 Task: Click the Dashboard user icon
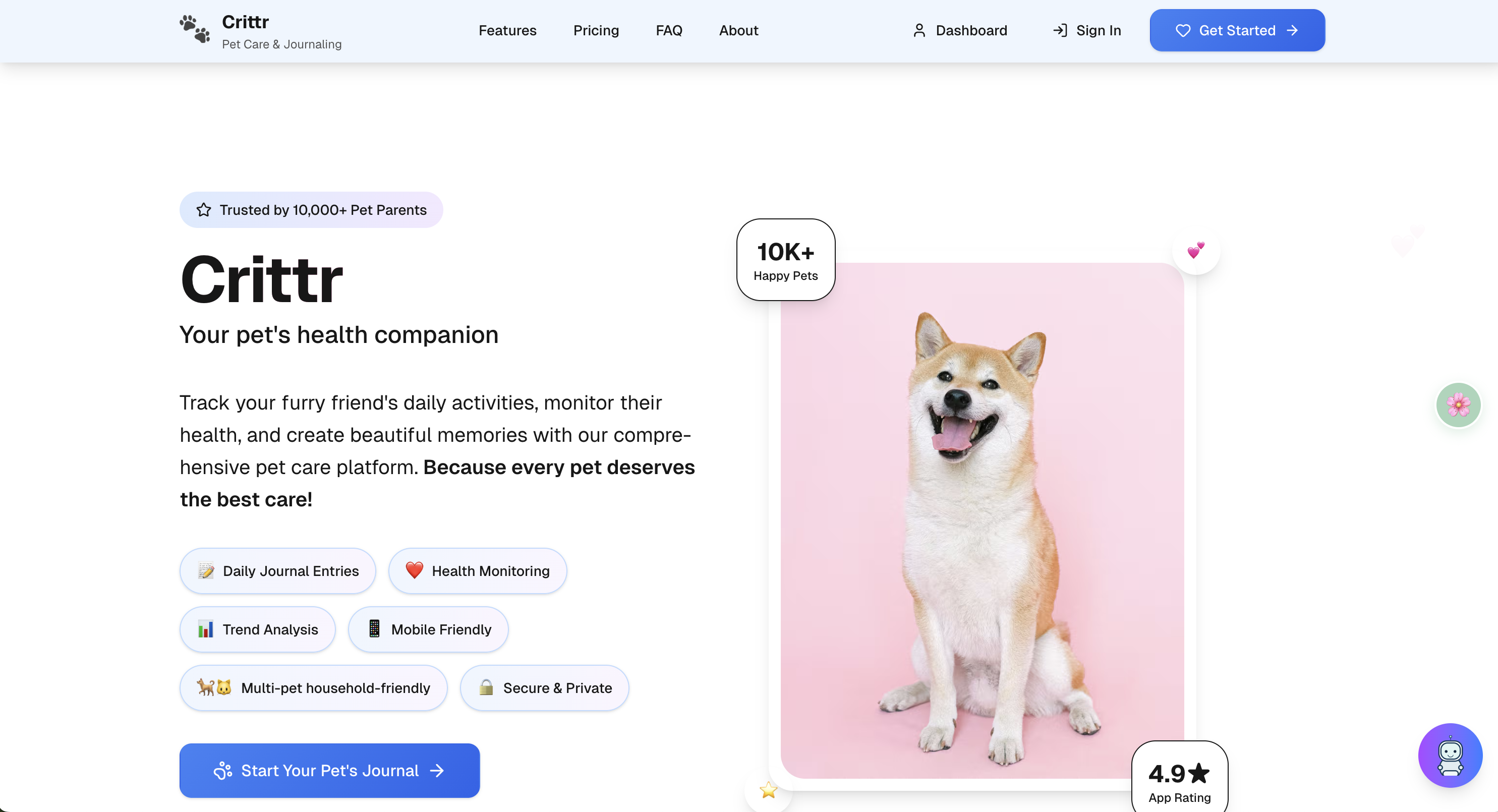click(919, 30)
